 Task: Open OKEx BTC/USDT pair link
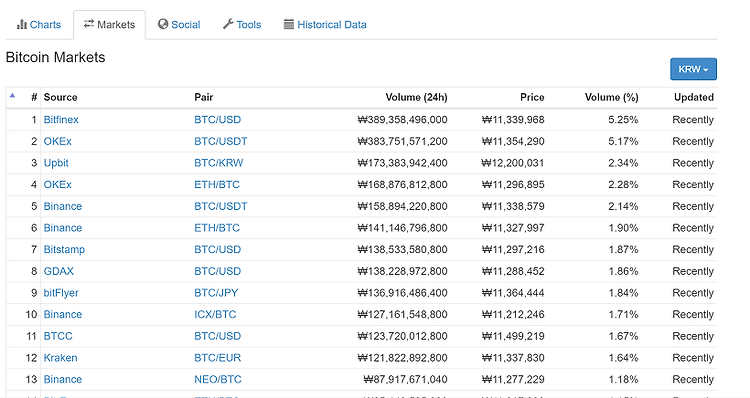pos(221,141)
